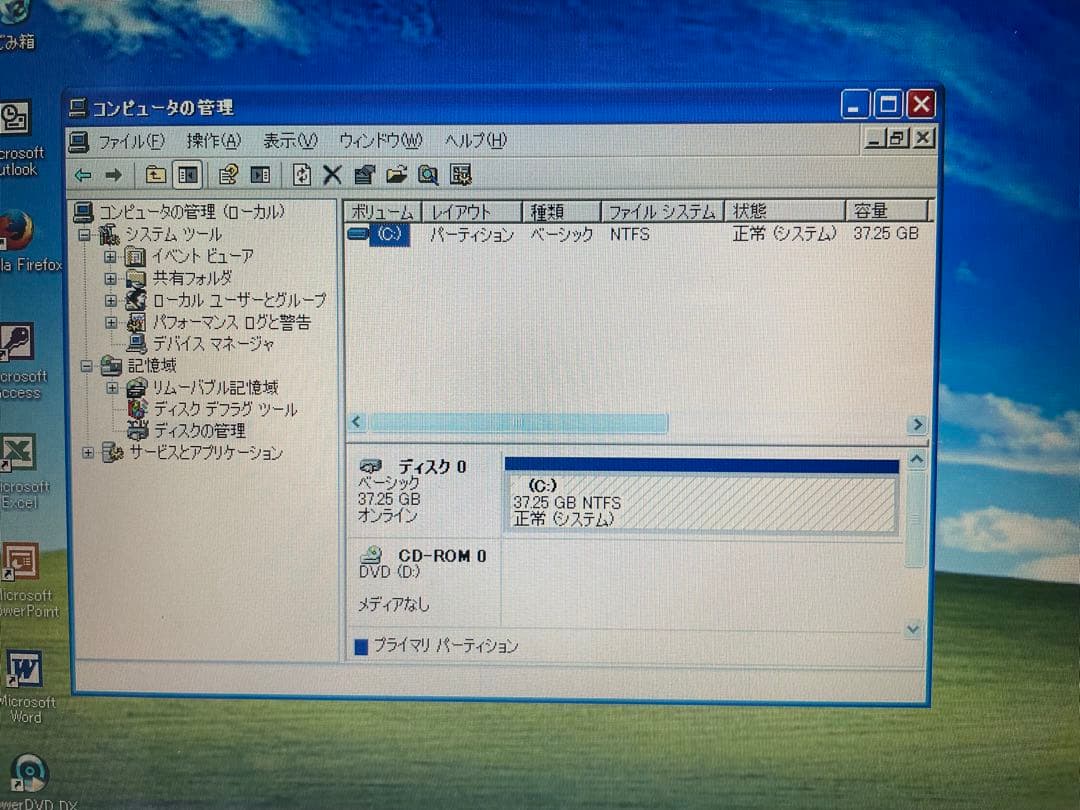Click the vertical scrollbar down arrow
This screenshot has width=1080, height=810.
coord(912,629)
